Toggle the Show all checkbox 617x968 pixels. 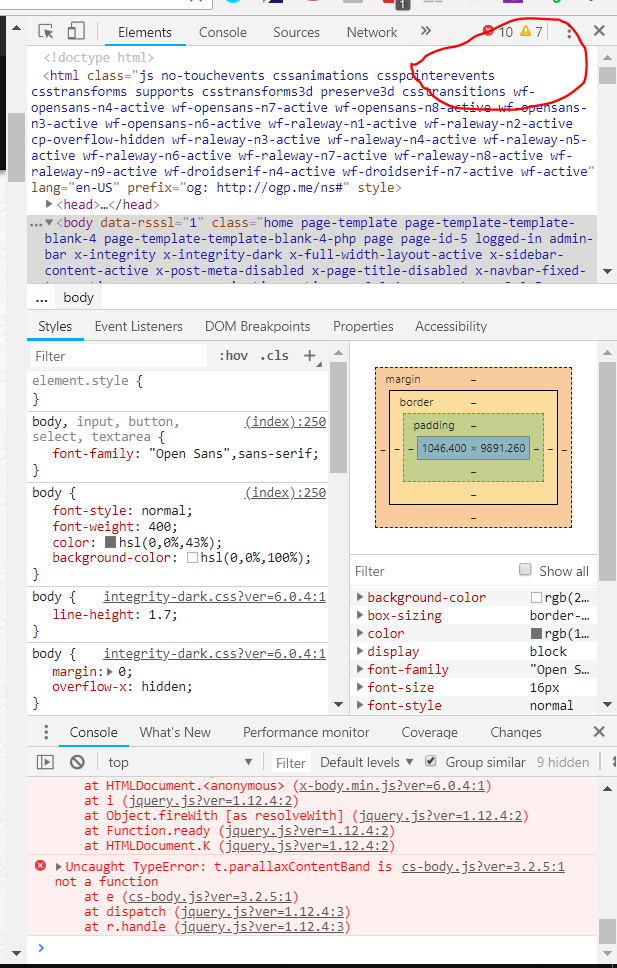525,569
